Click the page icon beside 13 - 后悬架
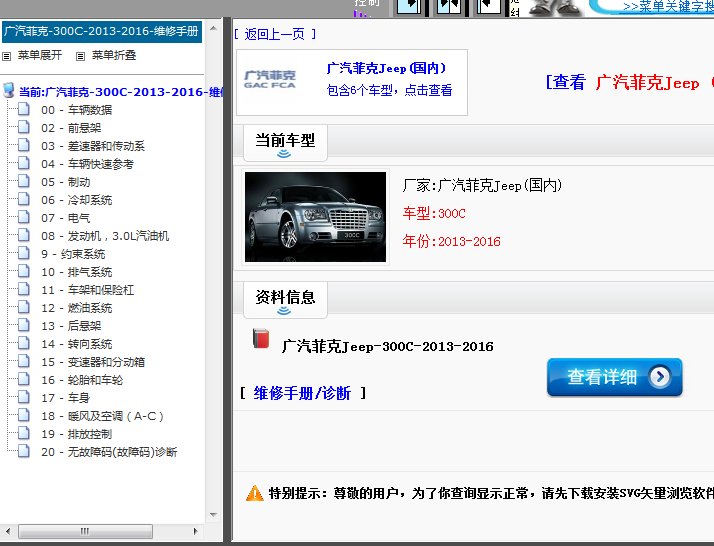Viewport: 714px width, 546px height. tap(24, 325)
